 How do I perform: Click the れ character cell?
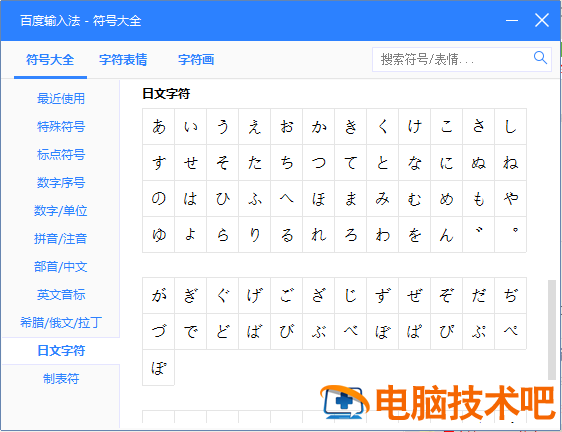[x=319, y=234]
